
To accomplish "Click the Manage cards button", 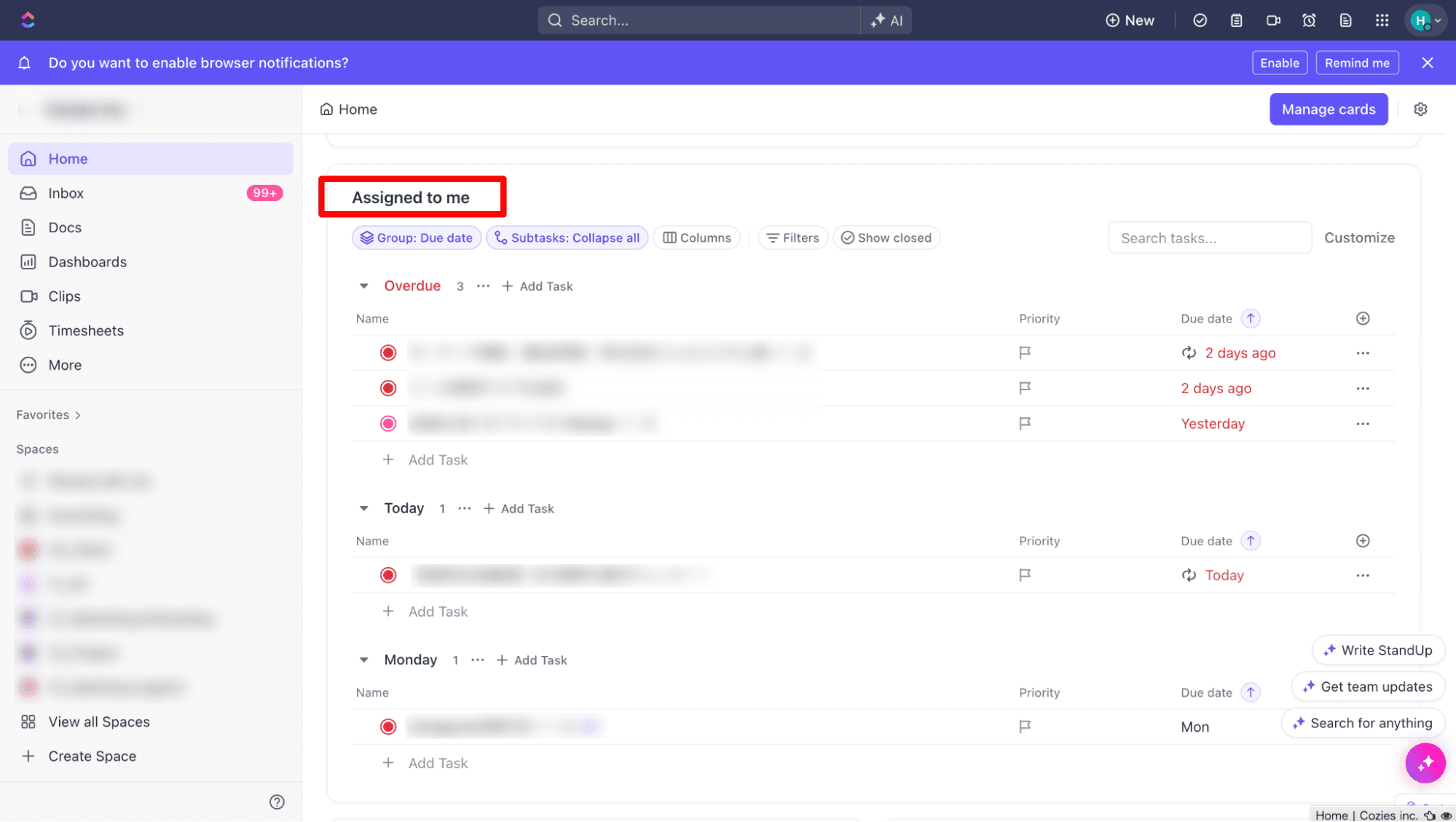I will (x=1329, y=109).
